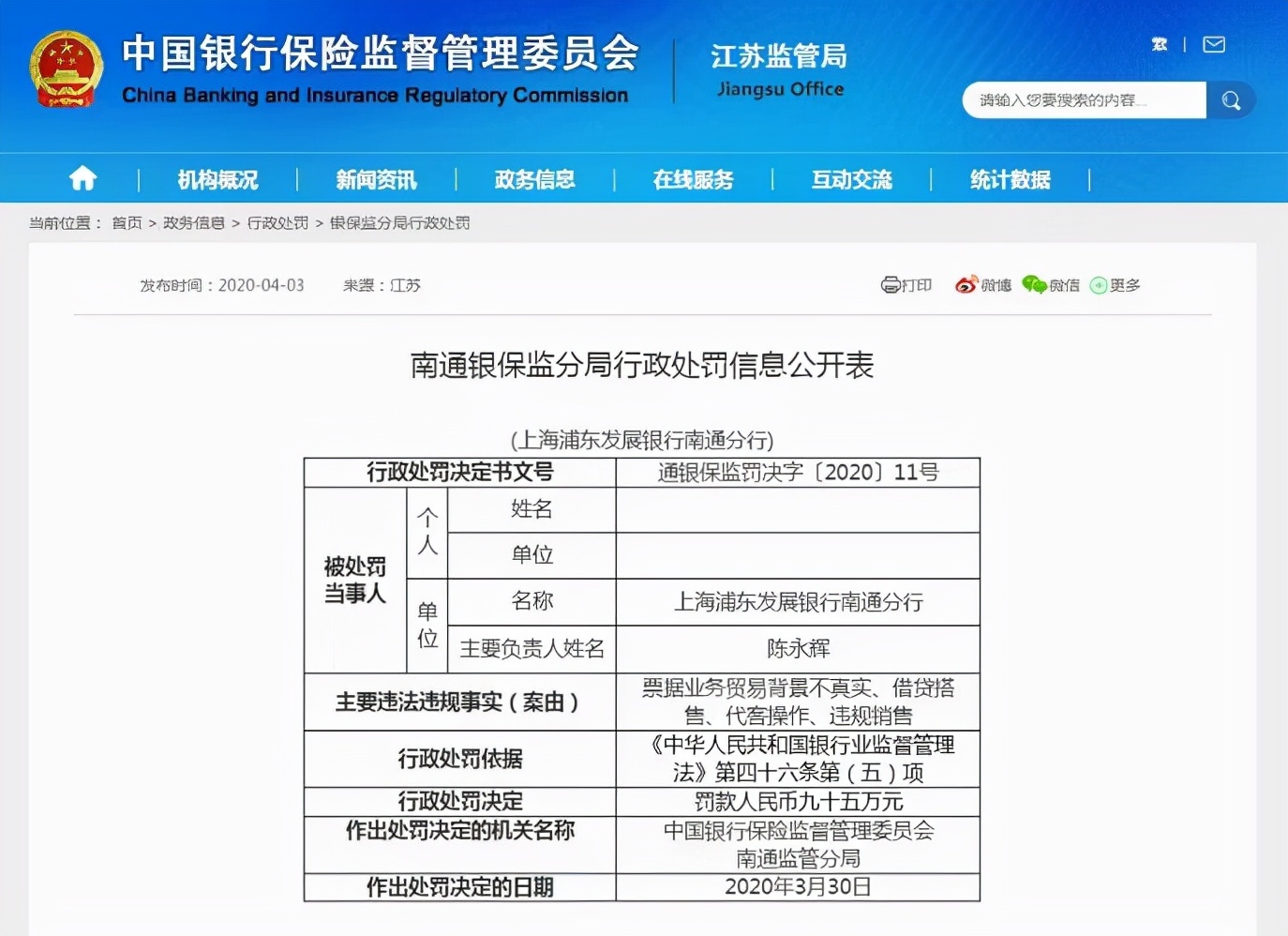Open the 统计数据 menu
1288x936 pixels.
(1010, 179)
